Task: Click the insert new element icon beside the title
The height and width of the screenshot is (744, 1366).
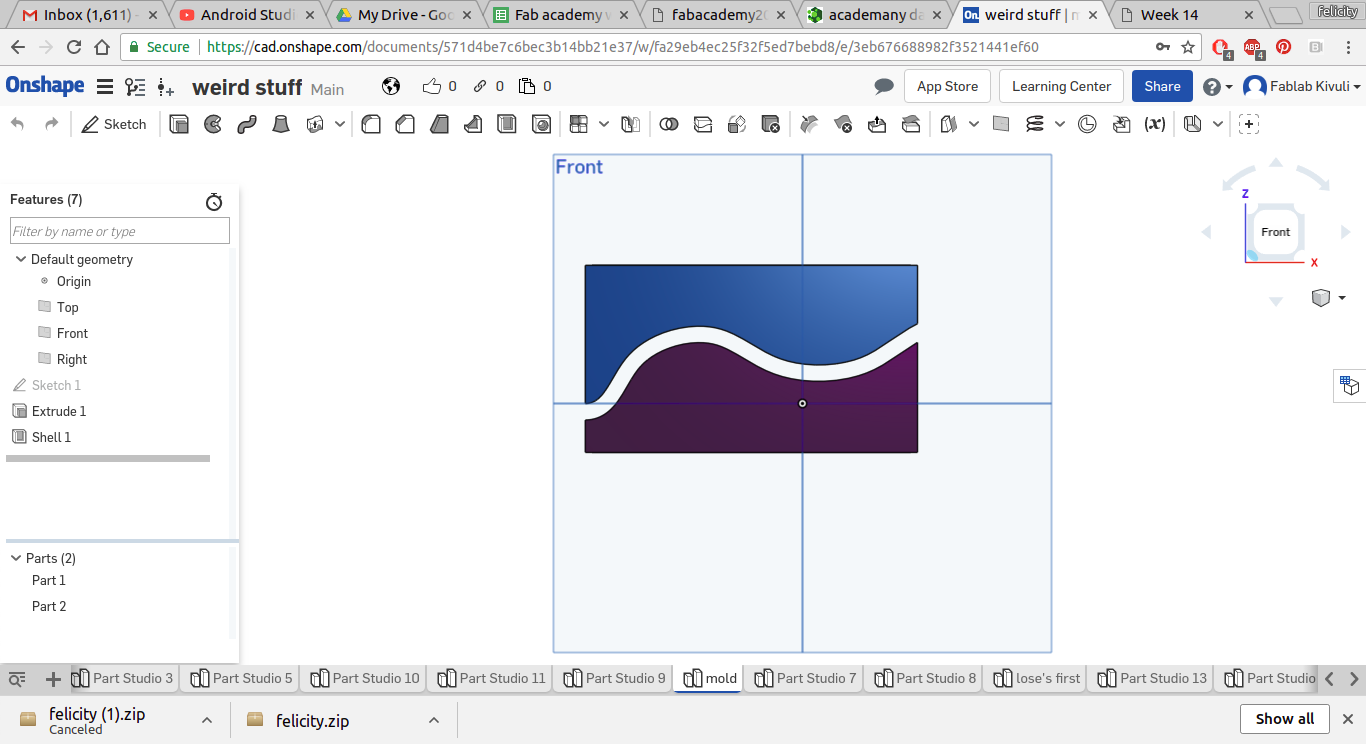Action: pos(166,87)
